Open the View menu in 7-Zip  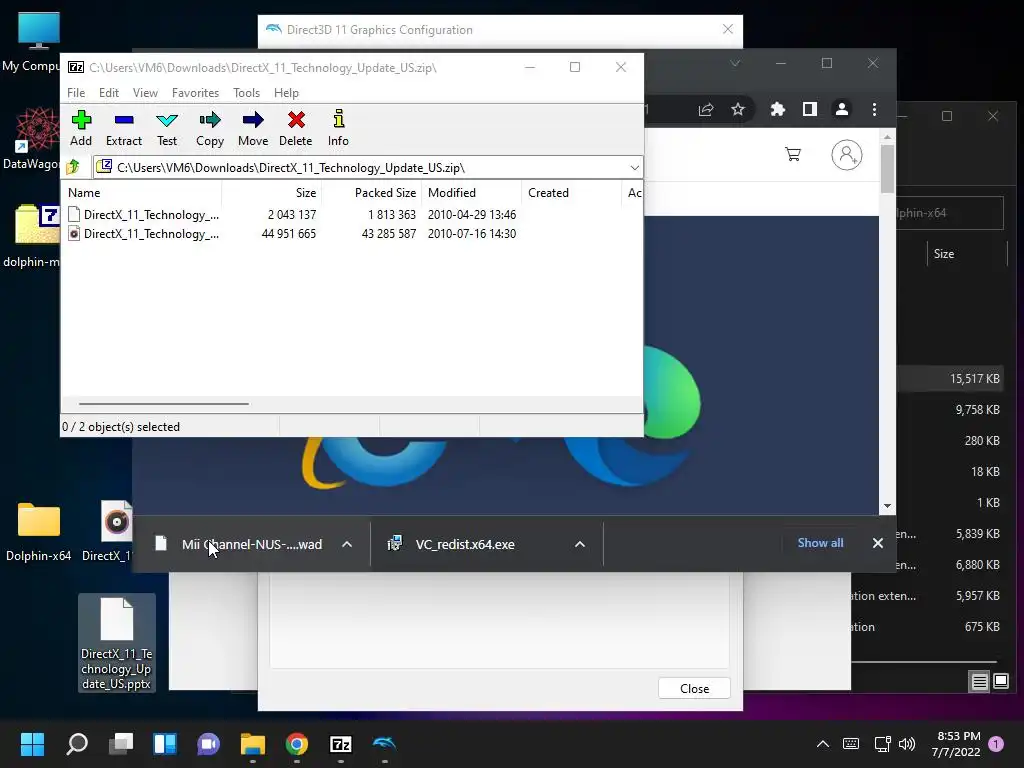[146, 93]
